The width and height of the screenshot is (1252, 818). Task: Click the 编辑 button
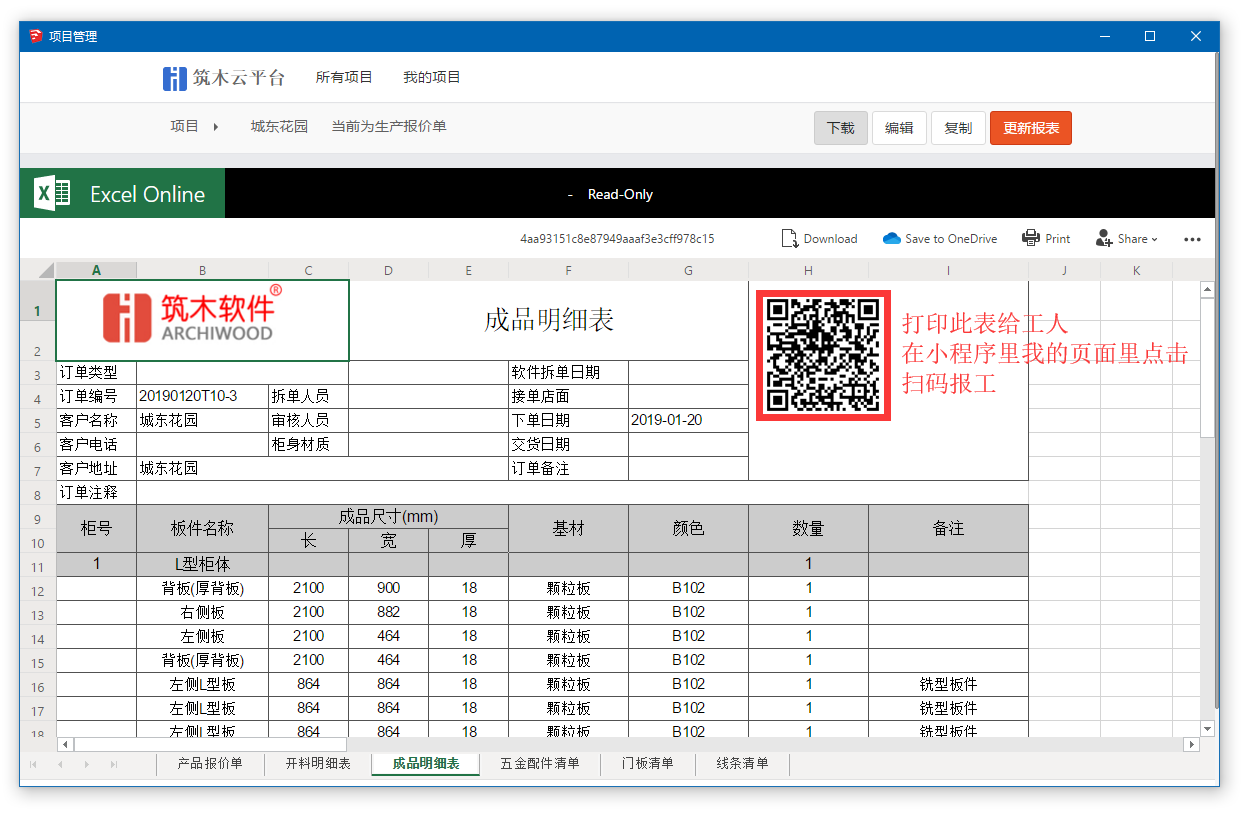coord(899,128)
